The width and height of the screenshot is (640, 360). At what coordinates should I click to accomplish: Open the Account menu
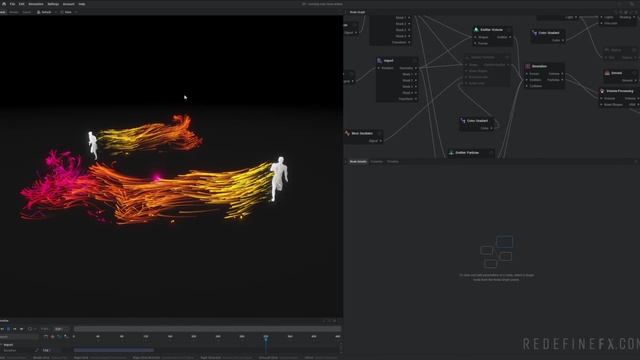point(69,4)
